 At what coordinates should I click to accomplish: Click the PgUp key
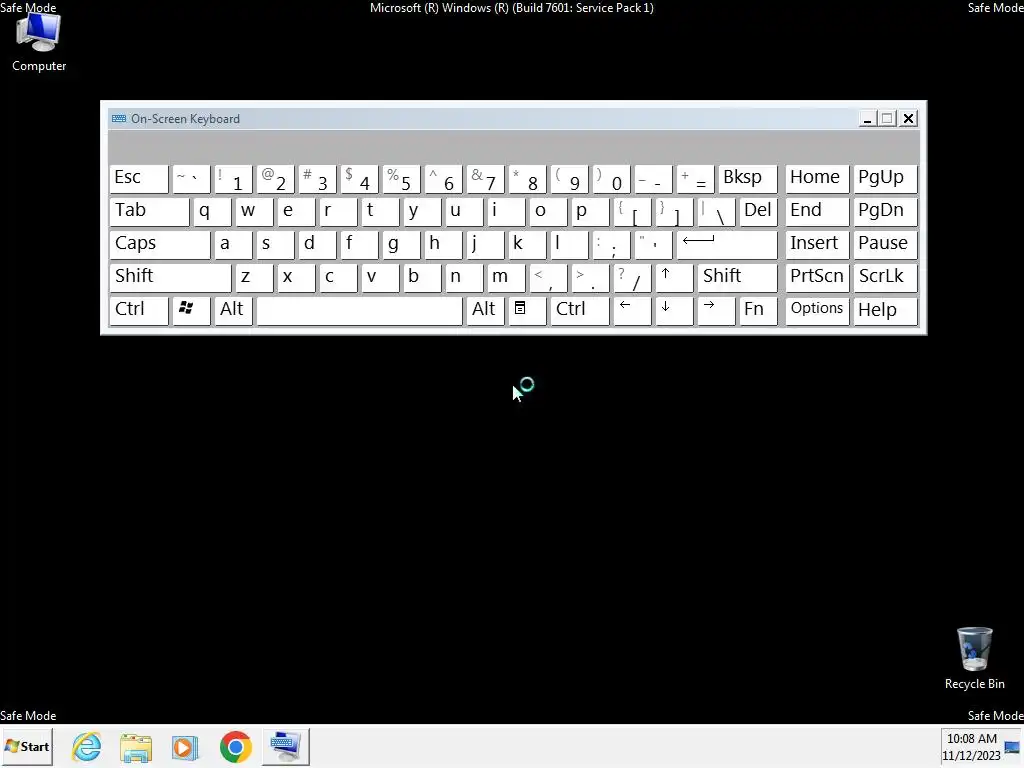(885, 178)
